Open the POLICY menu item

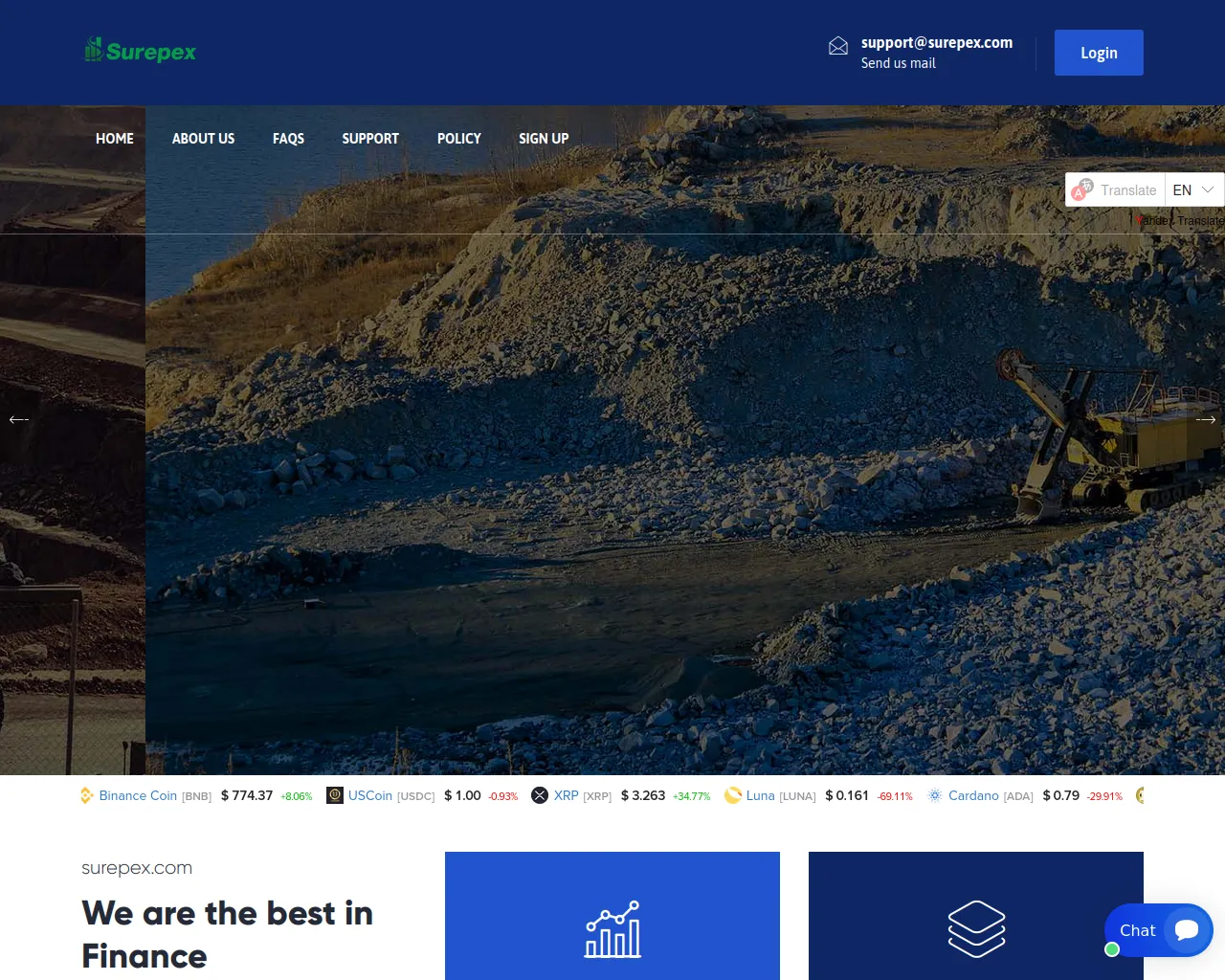(459, 139)
